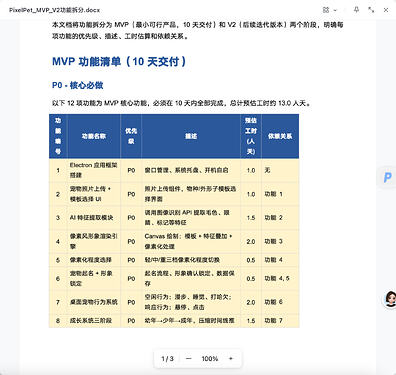This screenshot has height=375, width=396.
Task: Expand the preview to full screen
Action: pyautogui.click(x=371, y=10)
